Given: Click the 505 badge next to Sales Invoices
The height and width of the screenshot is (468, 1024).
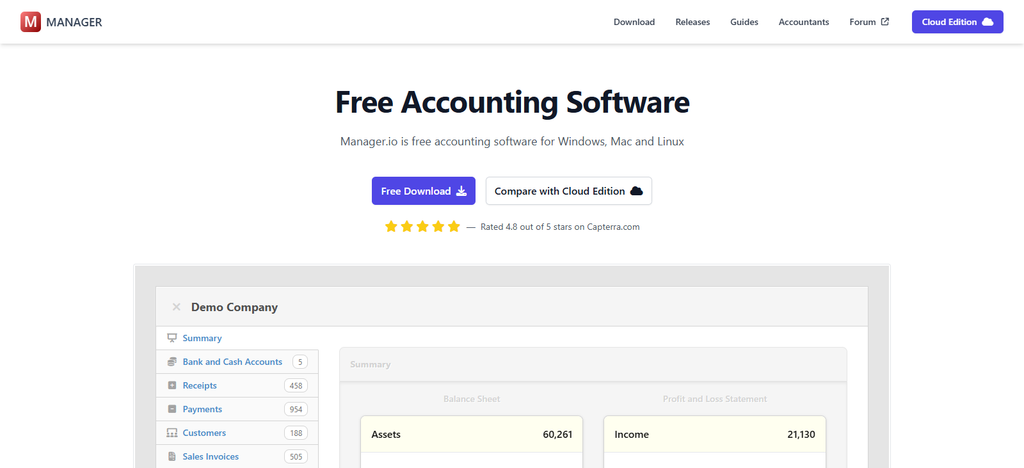Looking at the screenshot, I should (296, 456).
